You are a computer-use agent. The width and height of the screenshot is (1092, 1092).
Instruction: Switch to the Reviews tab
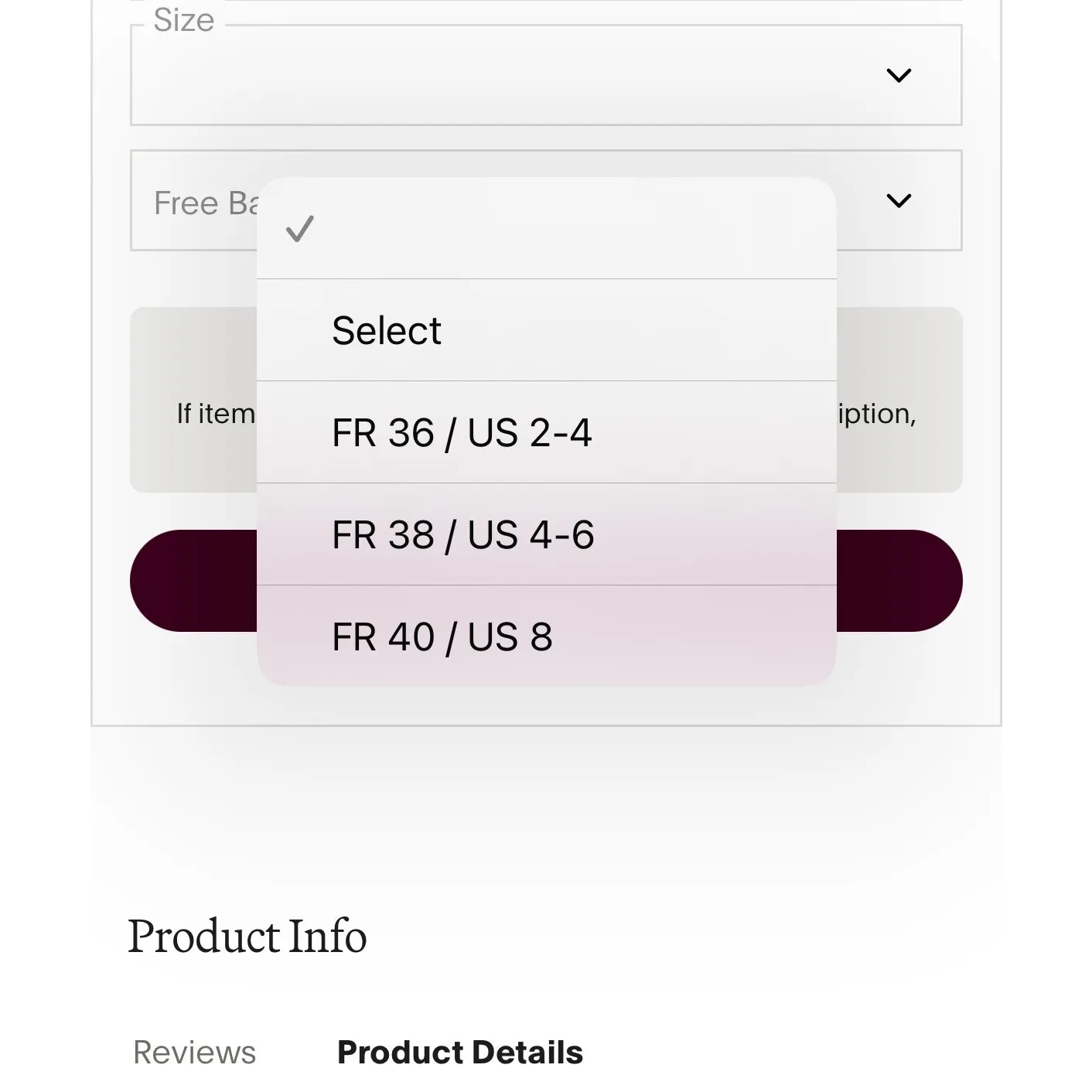point(194,1052)
